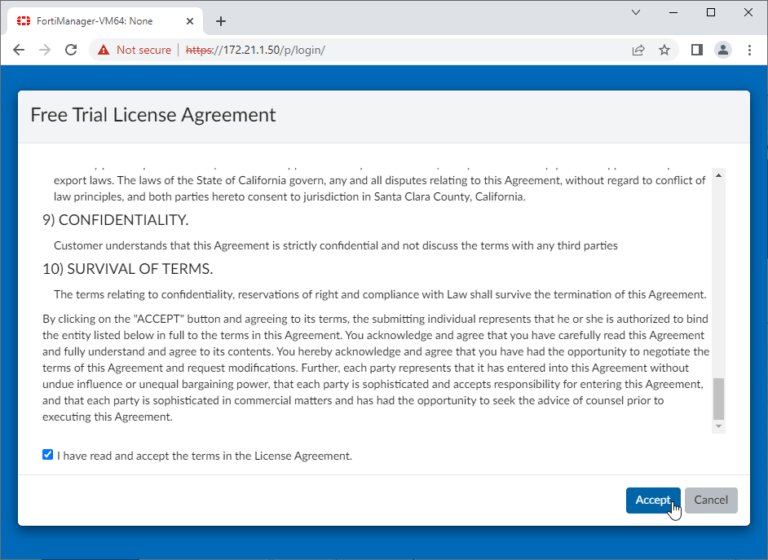
Task: Click the scrollbar up arrow in agreement
Action: tap(718, 176)
